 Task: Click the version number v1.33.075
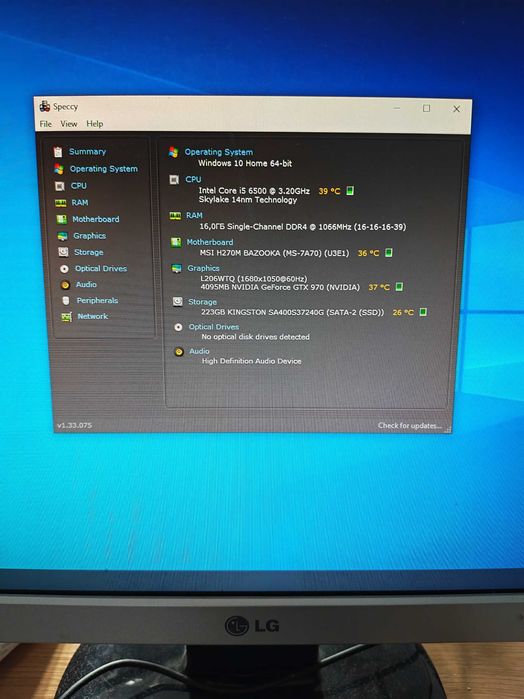tap(74, 426)
